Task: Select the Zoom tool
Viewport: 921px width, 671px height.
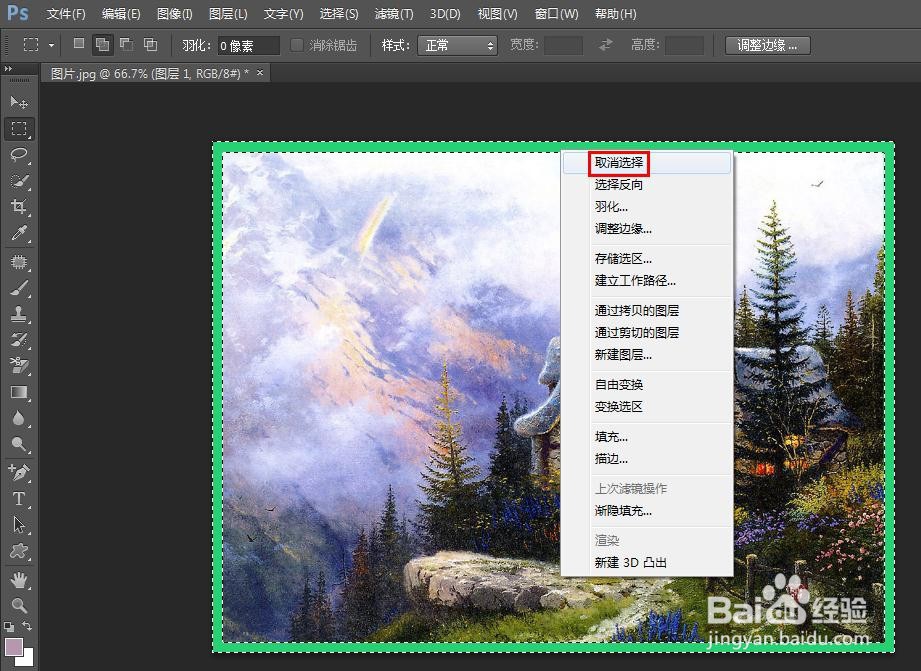Action: pos(18,605)
